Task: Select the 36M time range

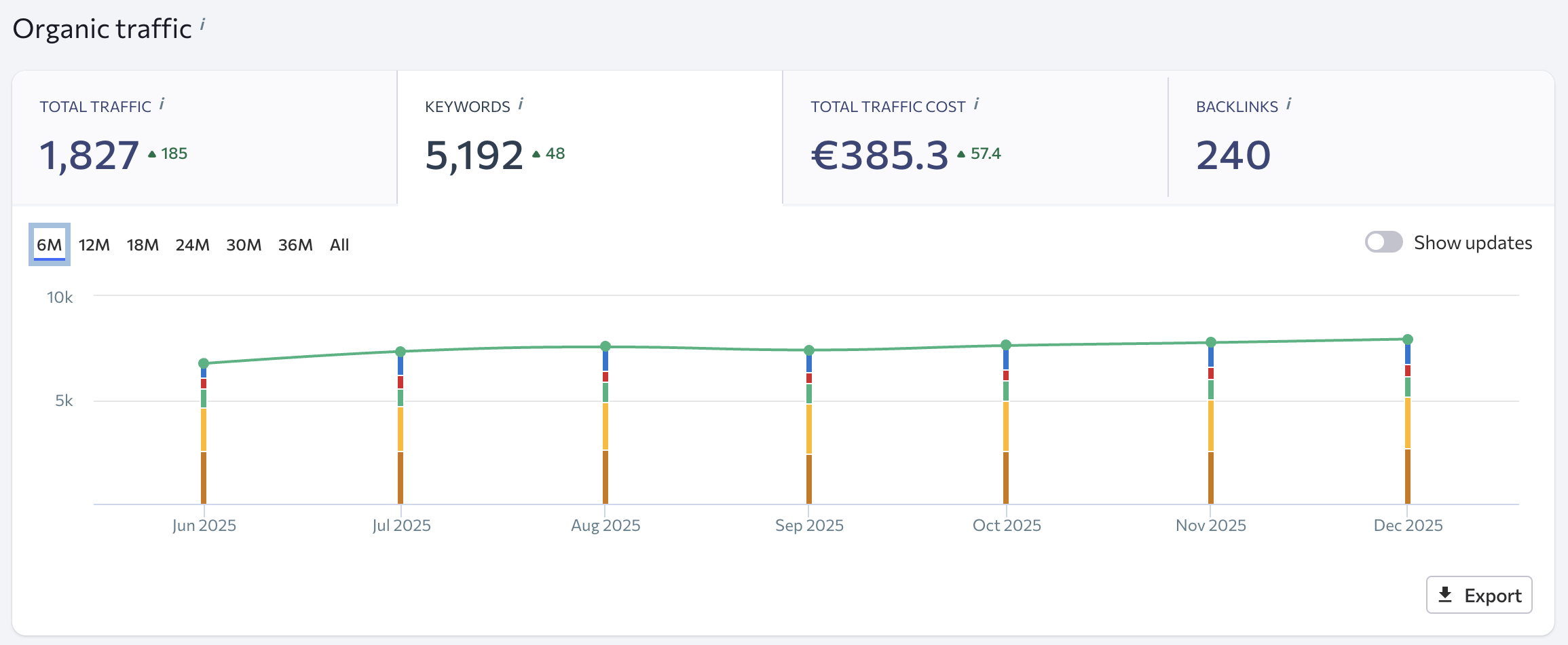Action: click(x=295, y=244)
